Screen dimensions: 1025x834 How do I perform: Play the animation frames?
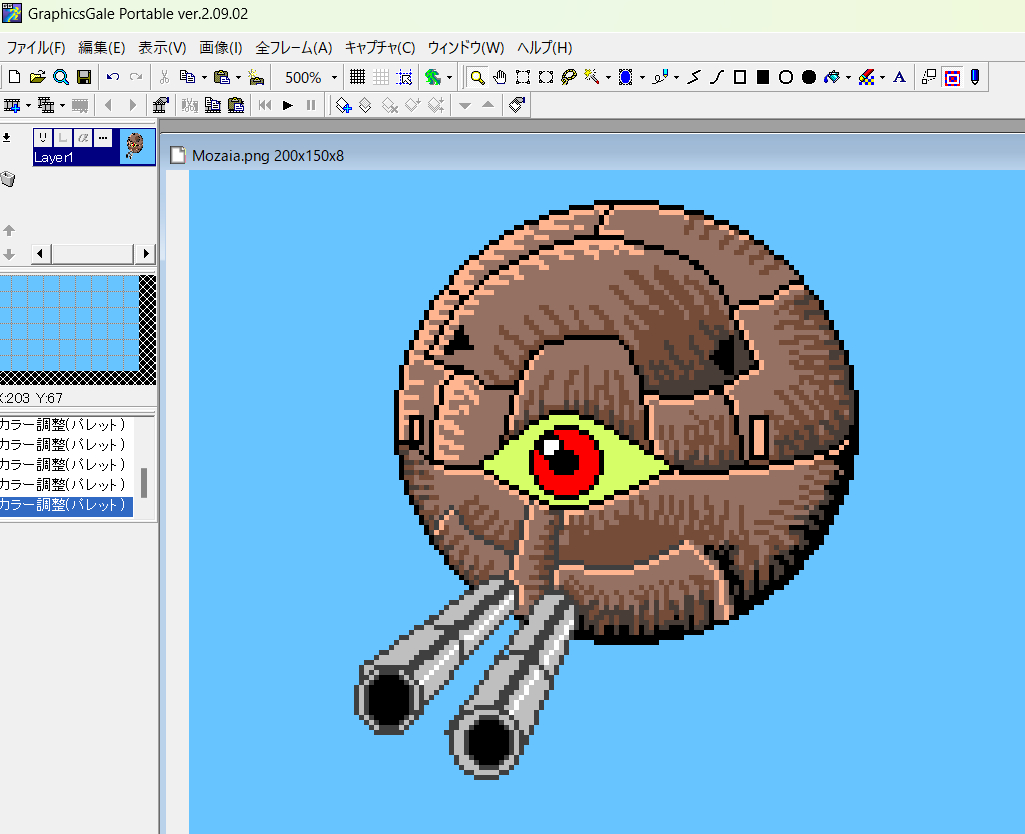click(288, 105)
